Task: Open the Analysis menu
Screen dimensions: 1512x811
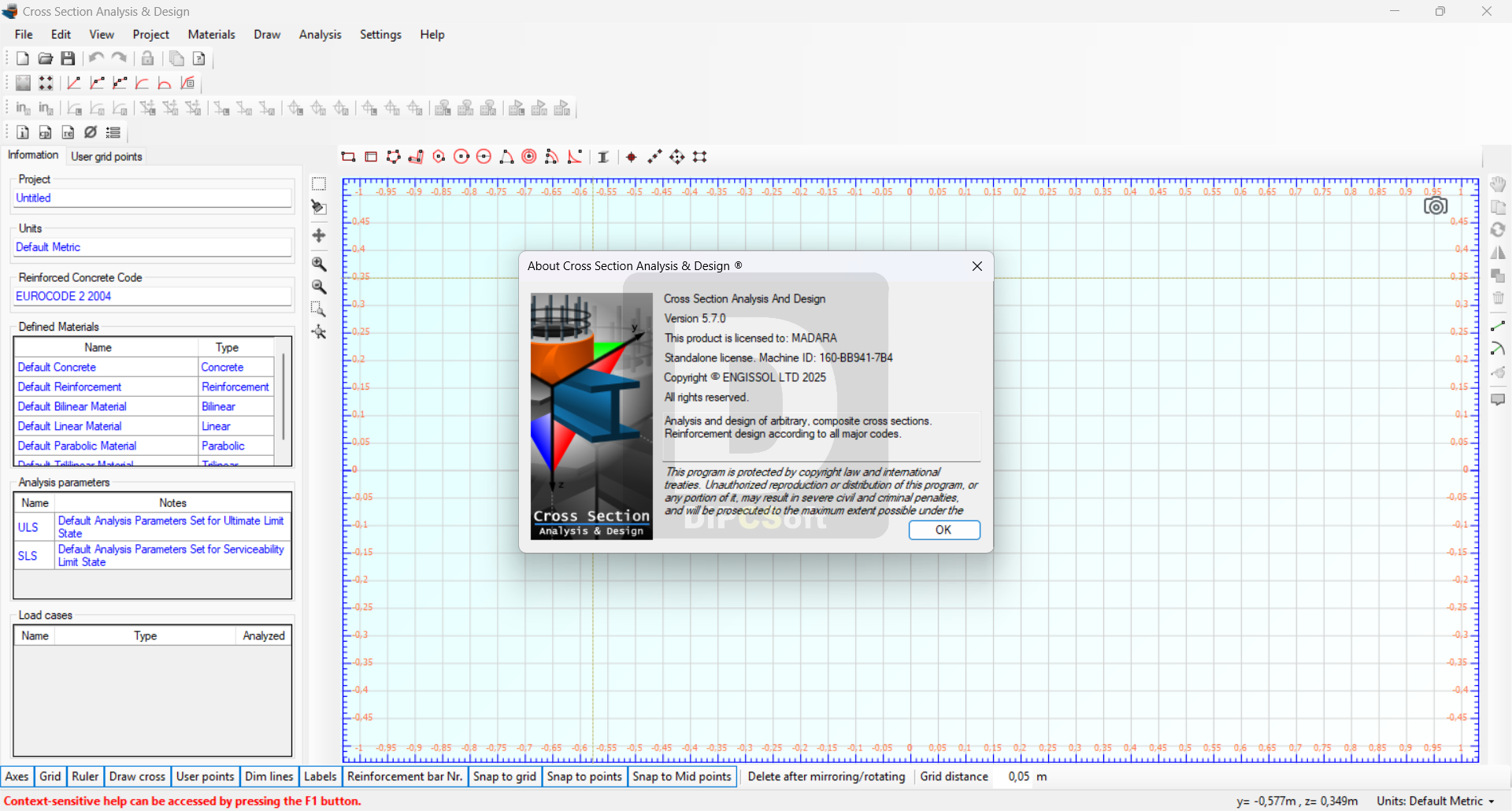Action: coord(321,35)
